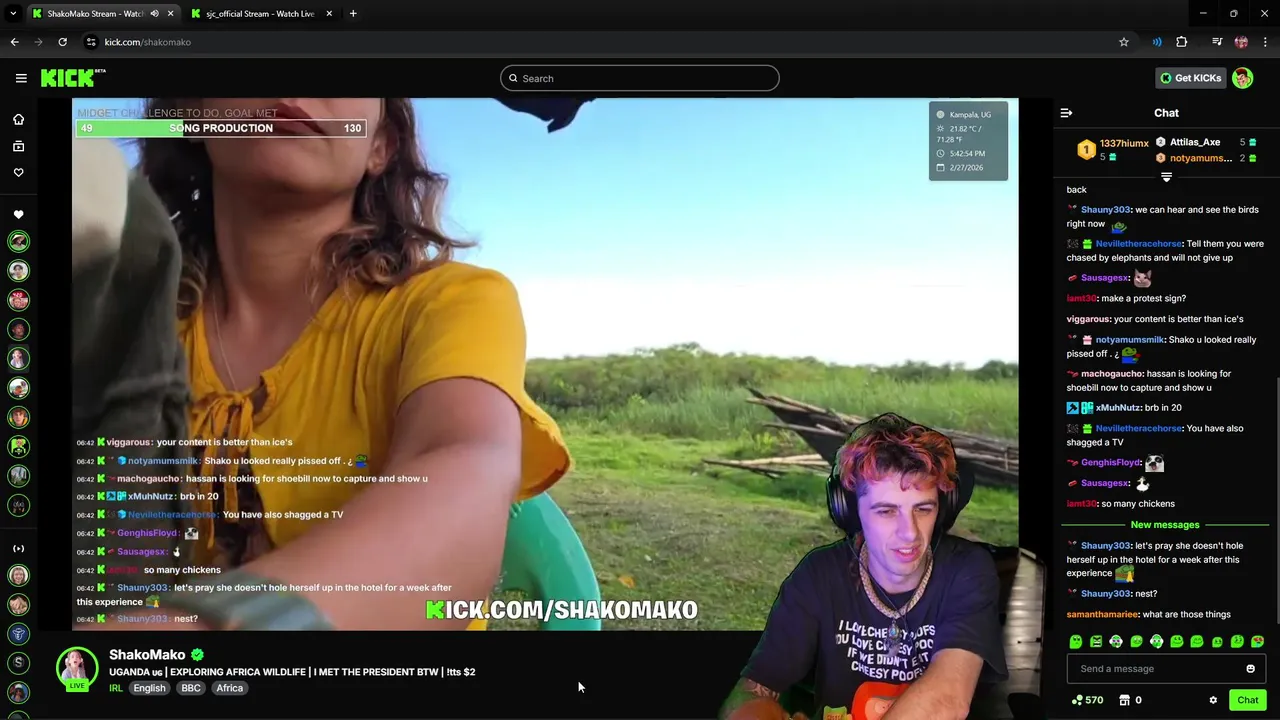Open the ShakoMako channel avatar
This screenshot has height=720, width=1280.
click(x=77, y=669)
